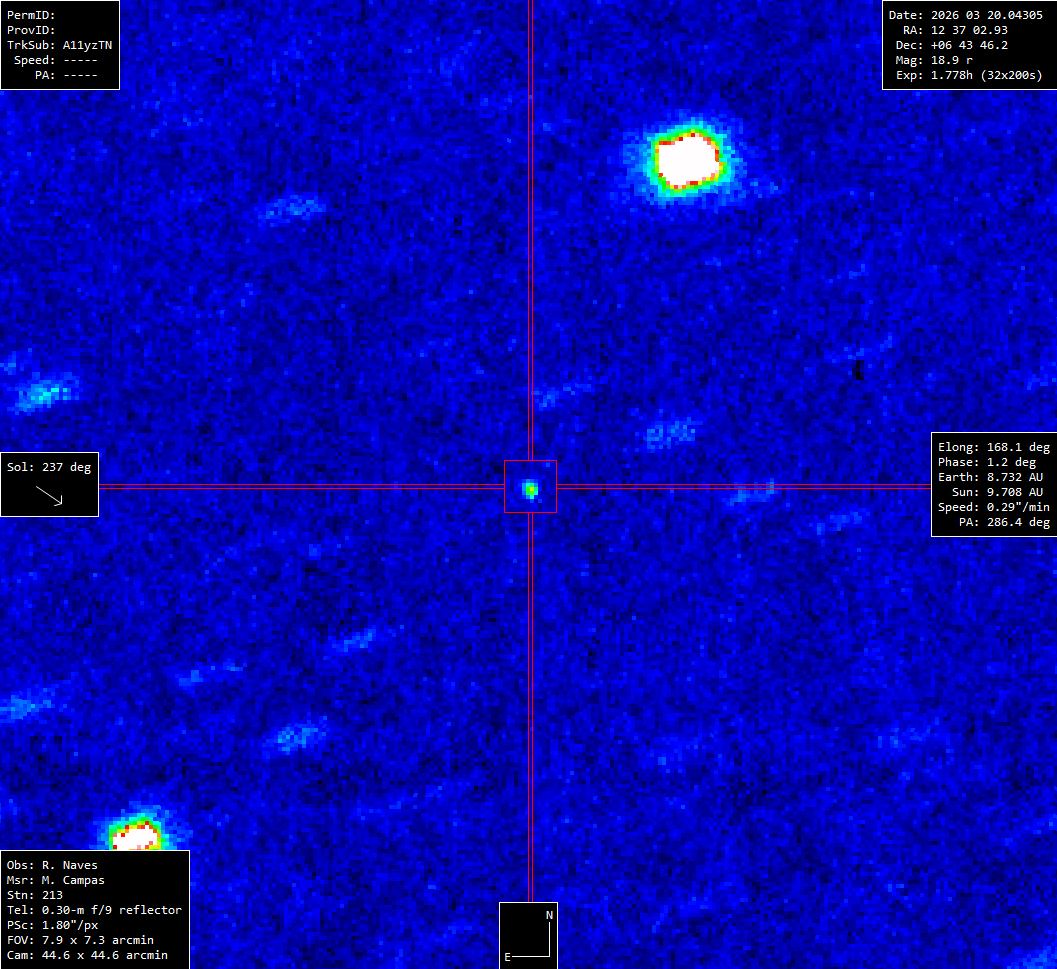Click the small dark spot right of the field
The height and width of the screenshot is (969, 1057).
point(857,369)
